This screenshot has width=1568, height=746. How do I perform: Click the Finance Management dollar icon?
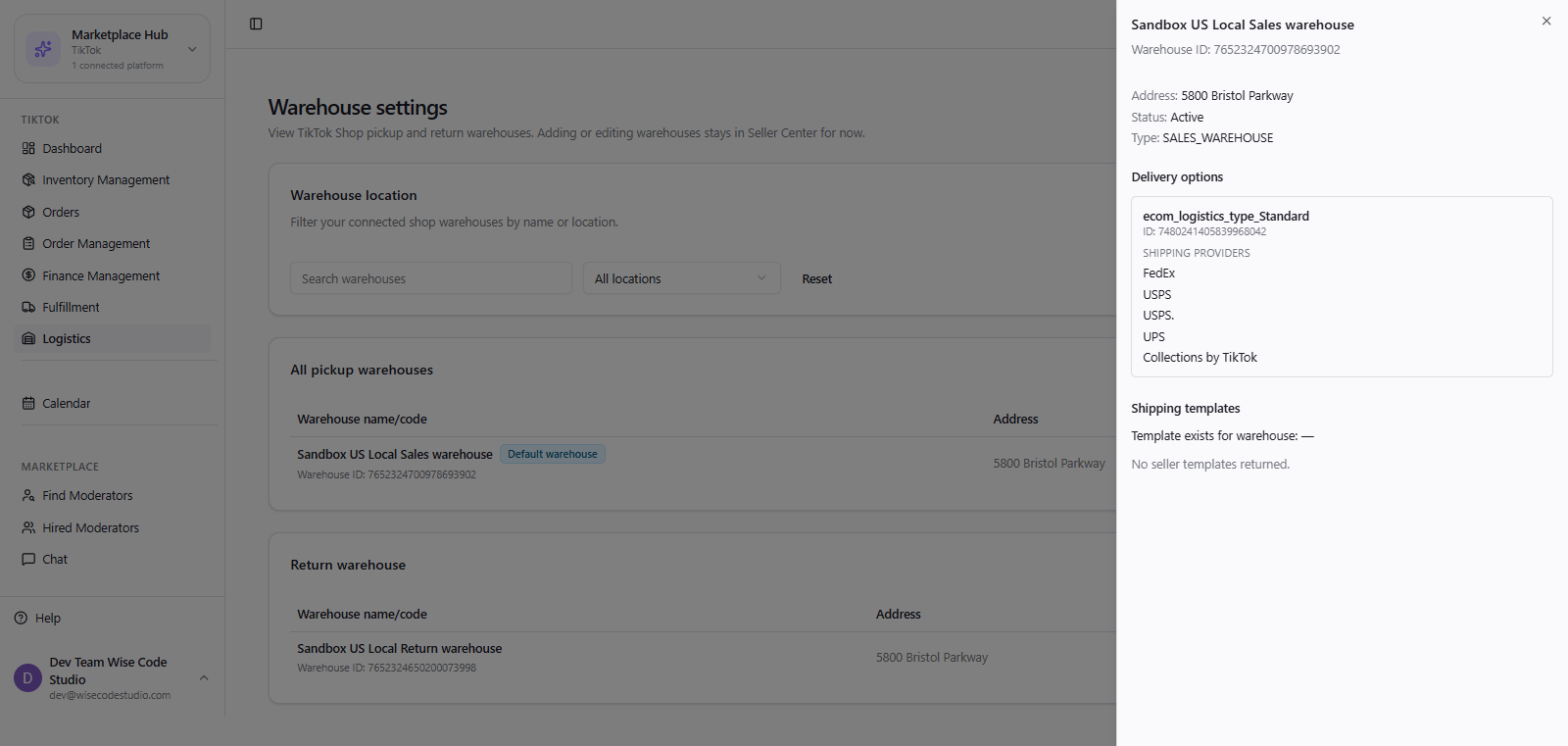[x=28, y=275]
